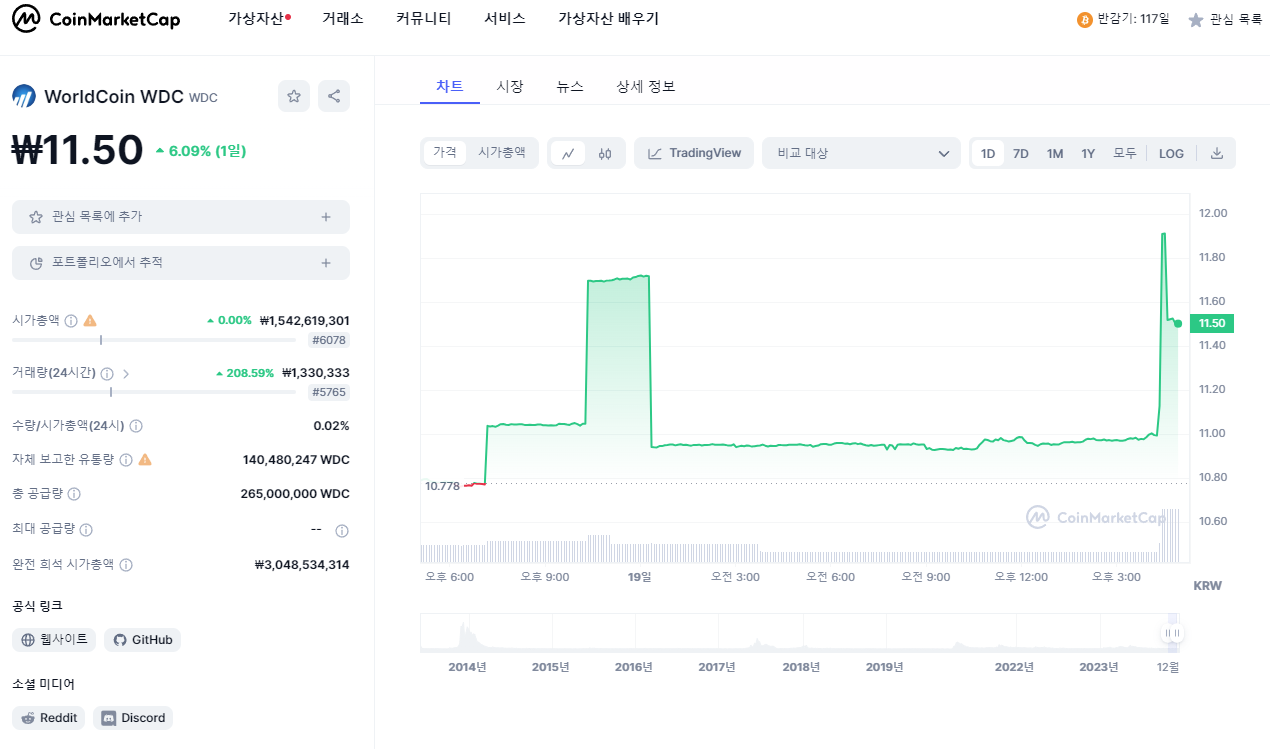
Task: Click info icon beside 수량/시가총액(24시)
Action: (x=136, y=426)
